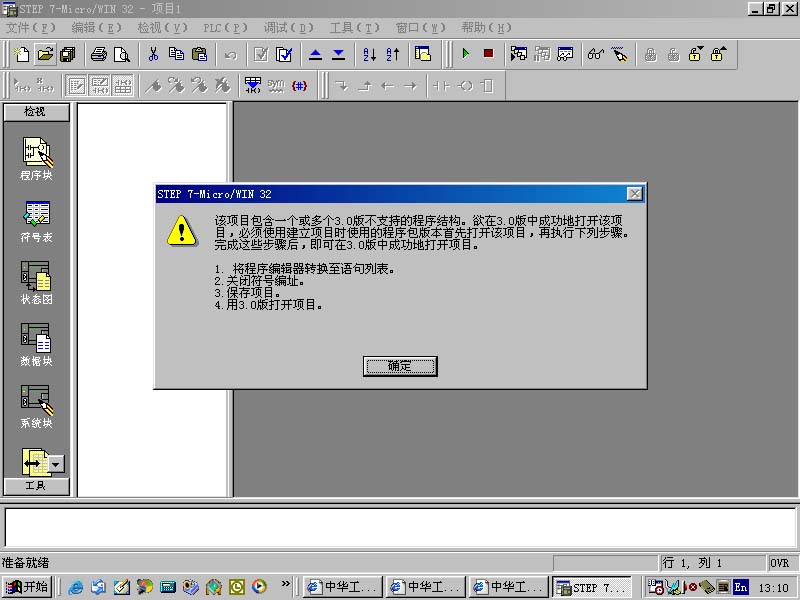Open the 编辑(E) menu

96,28
